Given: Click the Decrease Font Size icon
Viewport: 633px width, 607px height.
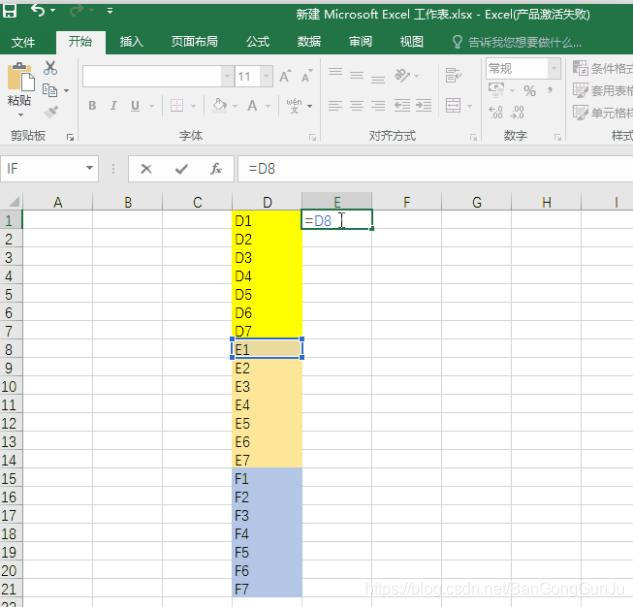Looking at the screenshot, I should tap(306, 76).
